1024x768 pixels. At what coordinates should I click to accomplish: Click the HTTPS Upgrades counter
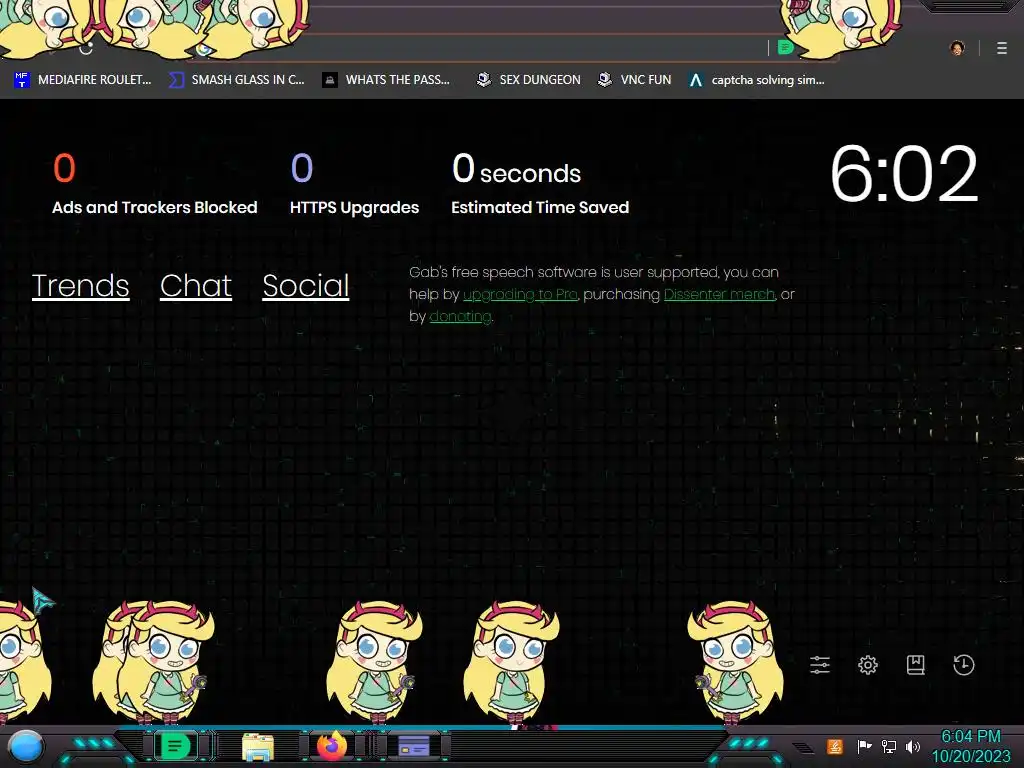[x=354, y=184]
